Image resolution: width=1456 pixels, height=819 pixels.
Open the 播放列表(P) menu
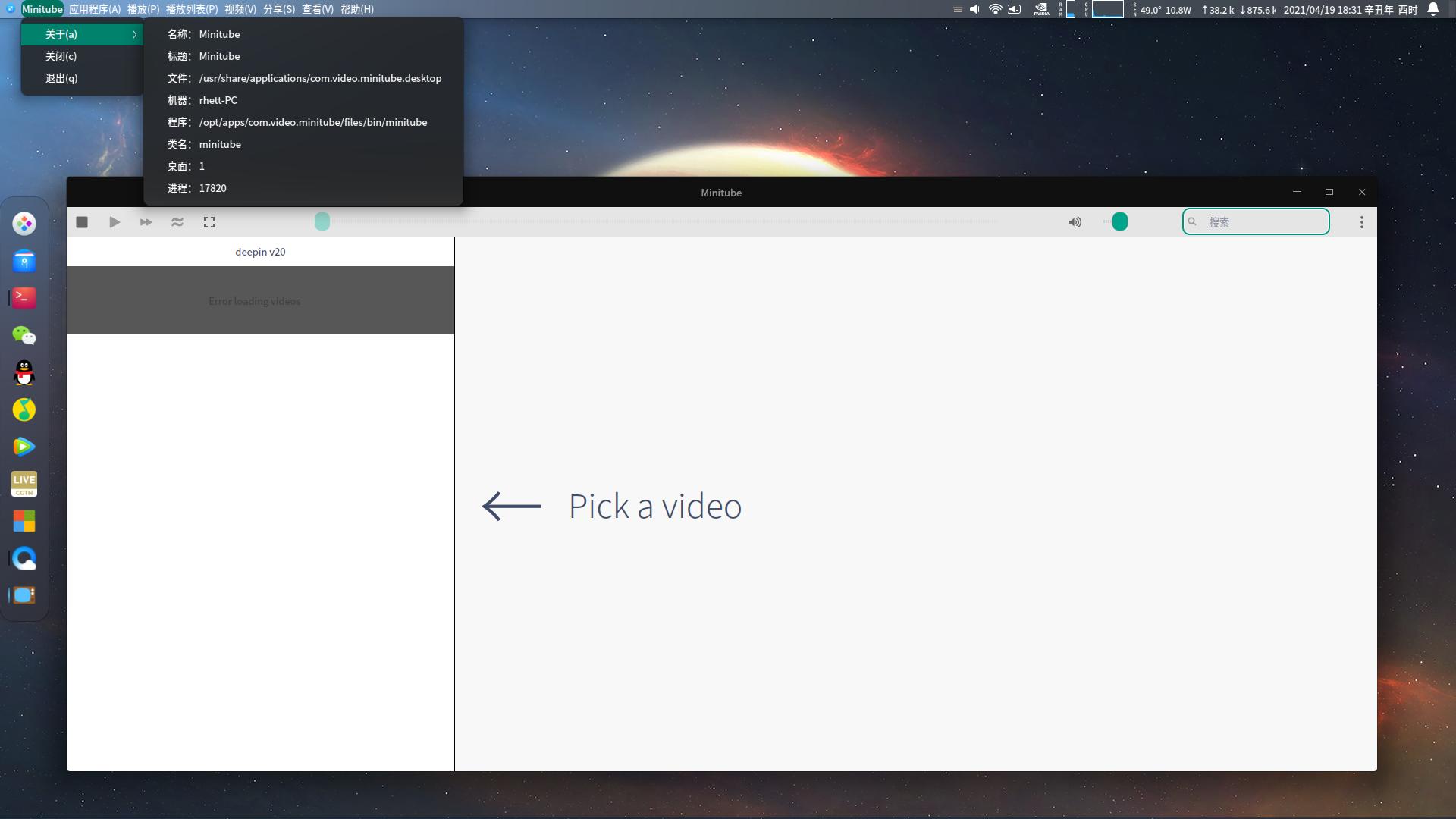pyautogui.click(x=191, y=9)
